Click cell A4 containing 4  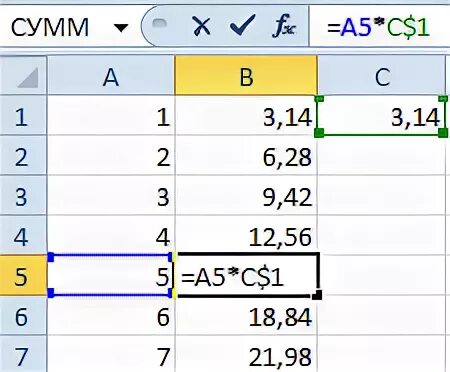point(111,236)
